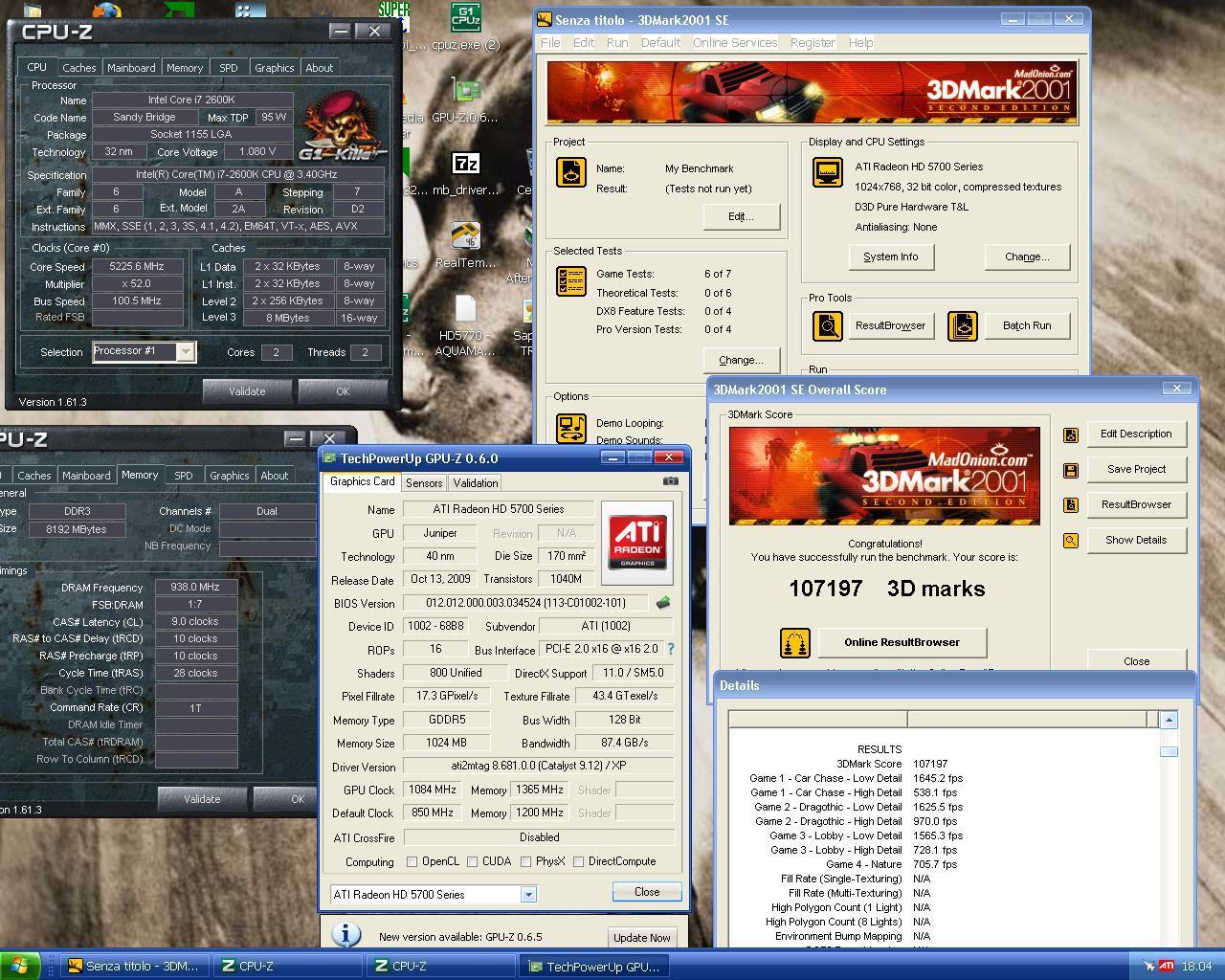Click Change... under Selected Tests
The height and width of the screenshot is (980, 1225).
(x=742, y=360)
